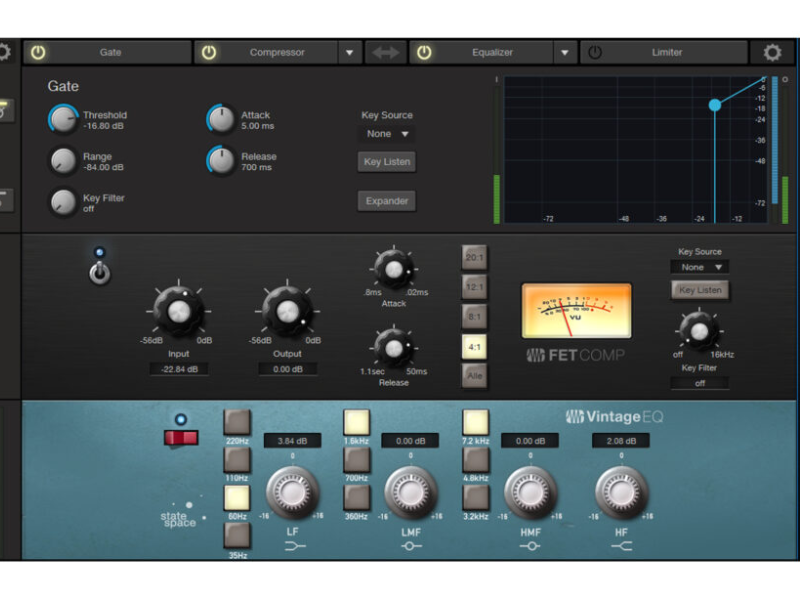
Task: Click the FET Comp Key Filter off field
Action: tap(699, 383)
